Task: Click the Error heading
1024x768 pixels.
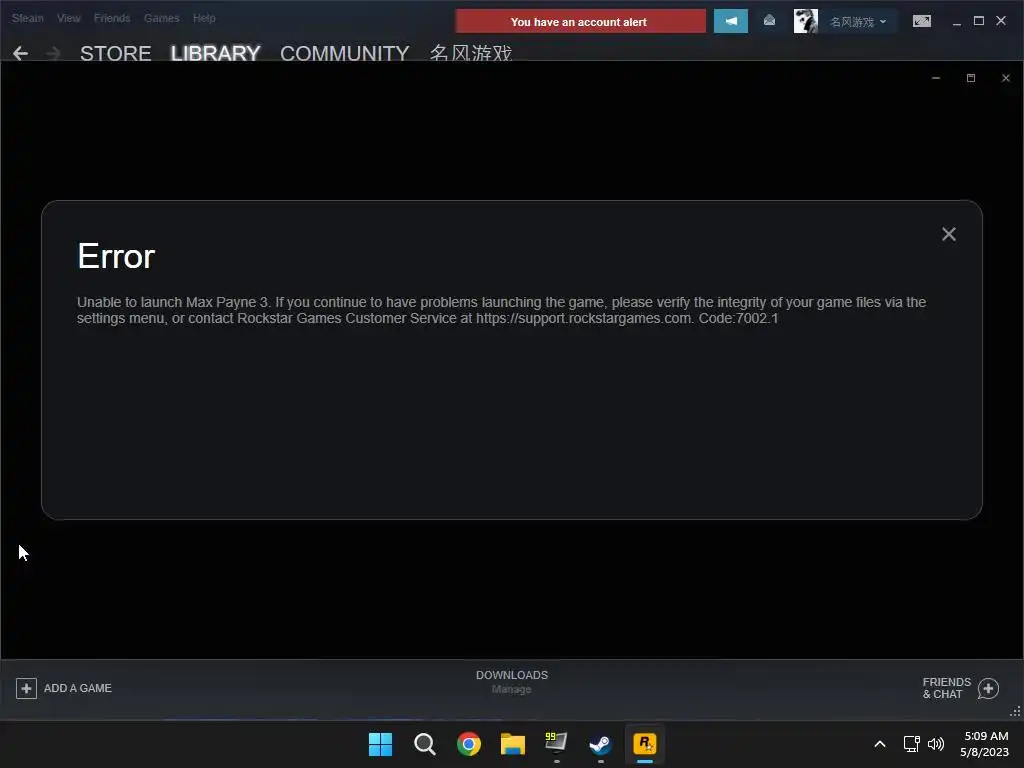Action: 116,256
